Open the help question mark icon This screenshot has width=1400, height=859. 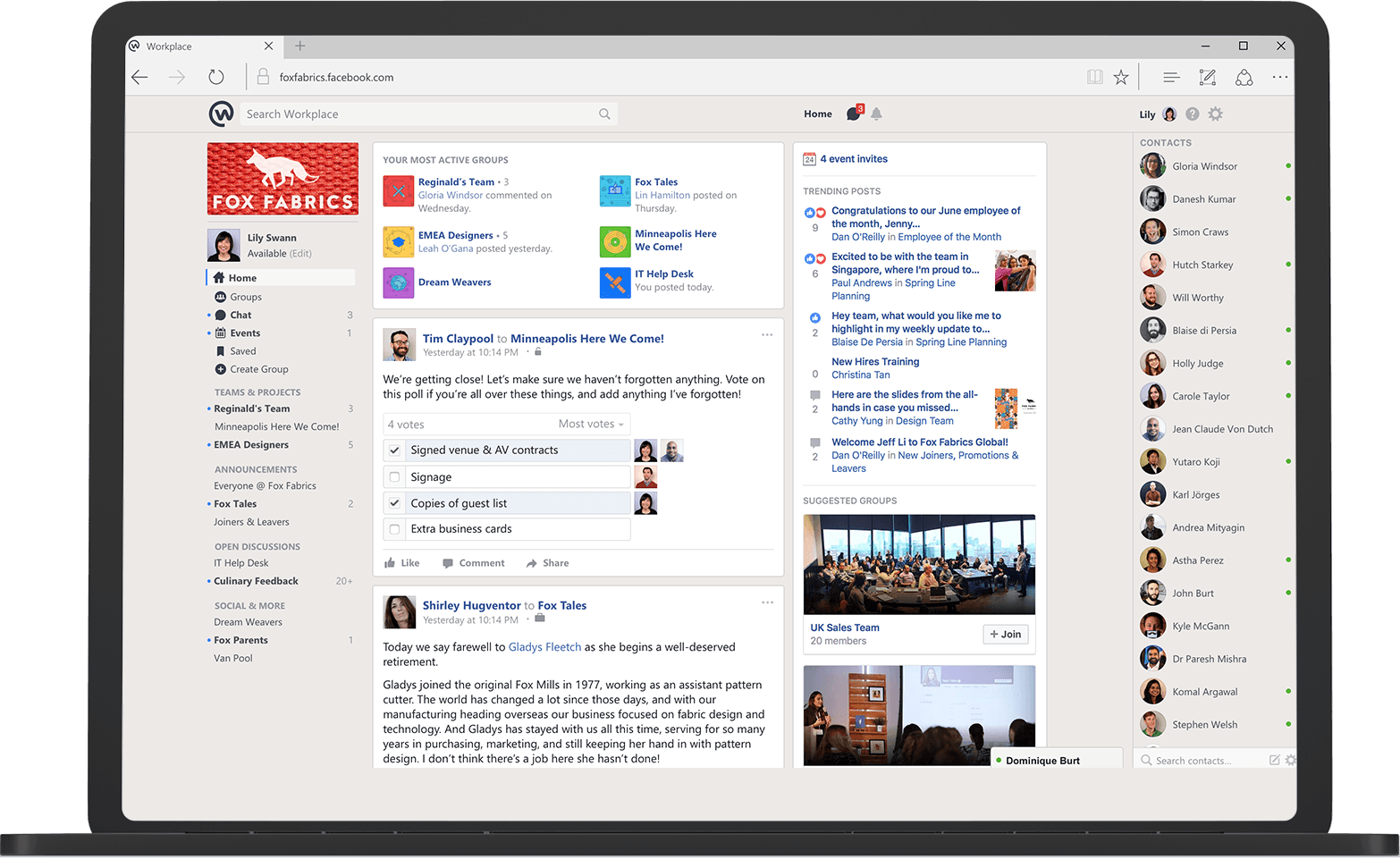(x=1192, y=114)
